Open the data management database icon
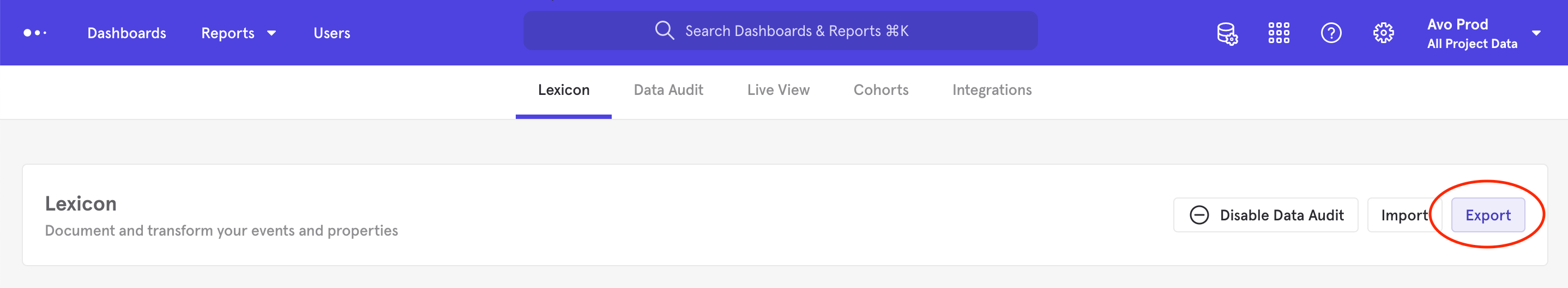1568x288 pixels. tap(1227, 33)
